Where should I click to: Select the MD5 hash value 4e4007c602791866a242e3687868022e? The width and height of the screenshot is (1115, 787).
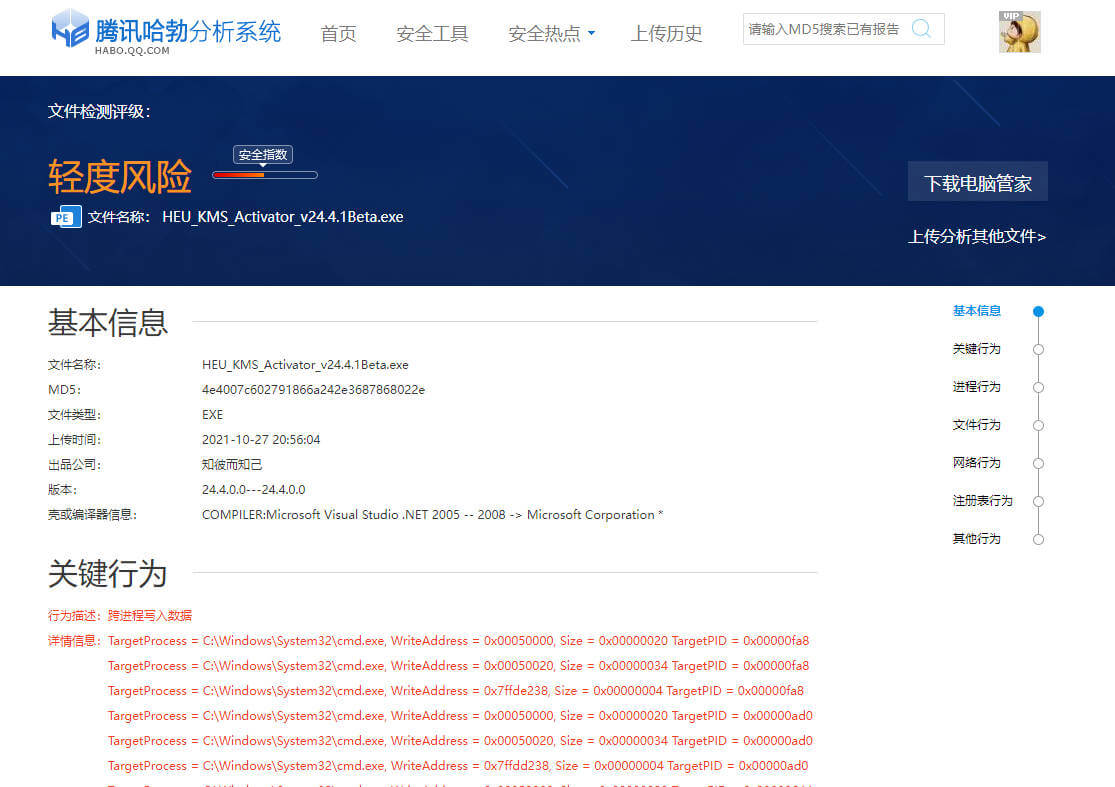click(x=314, y=390)
